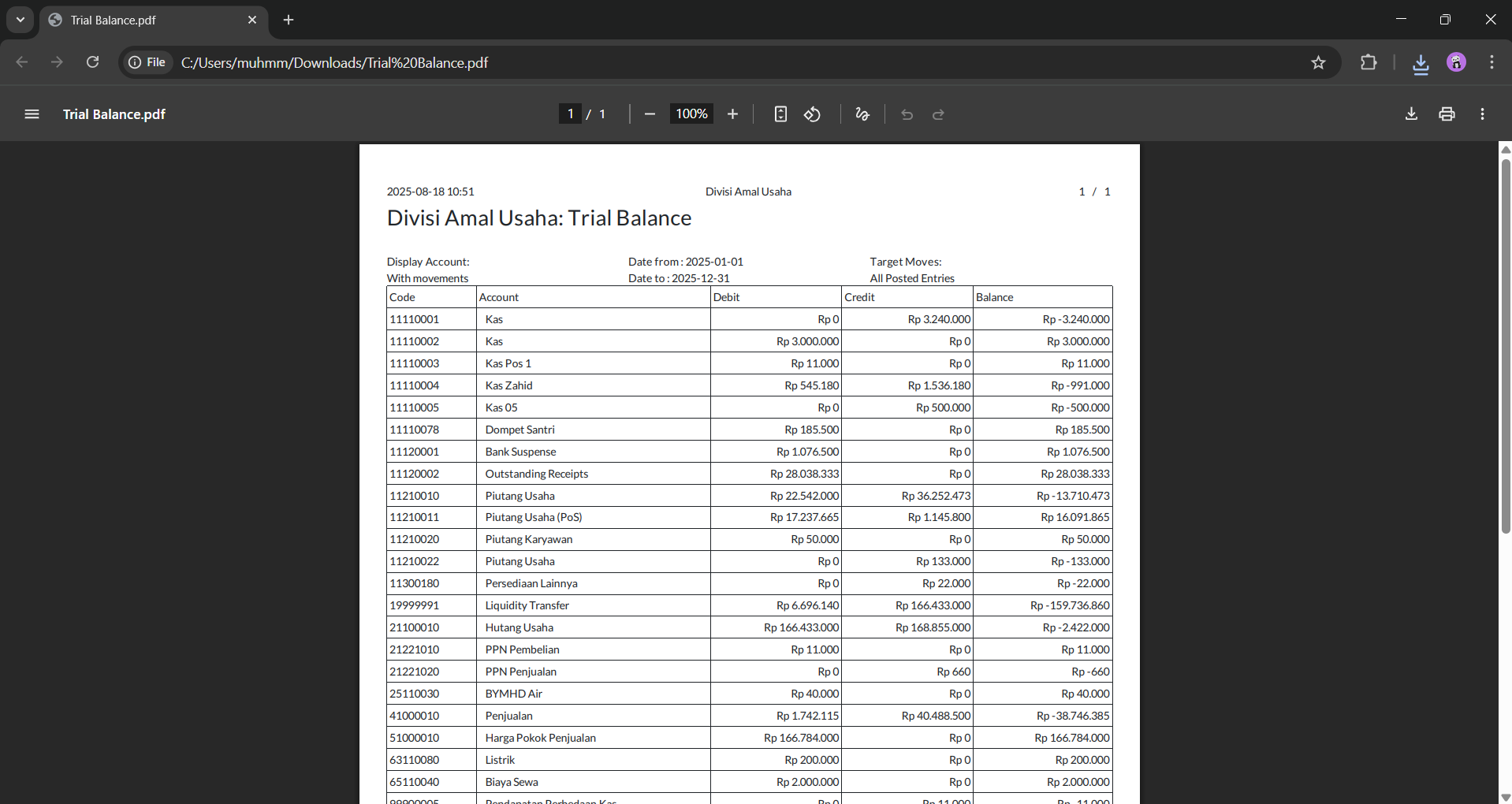Rotate the PDF counterclockwise

click(x=813, y=114)
